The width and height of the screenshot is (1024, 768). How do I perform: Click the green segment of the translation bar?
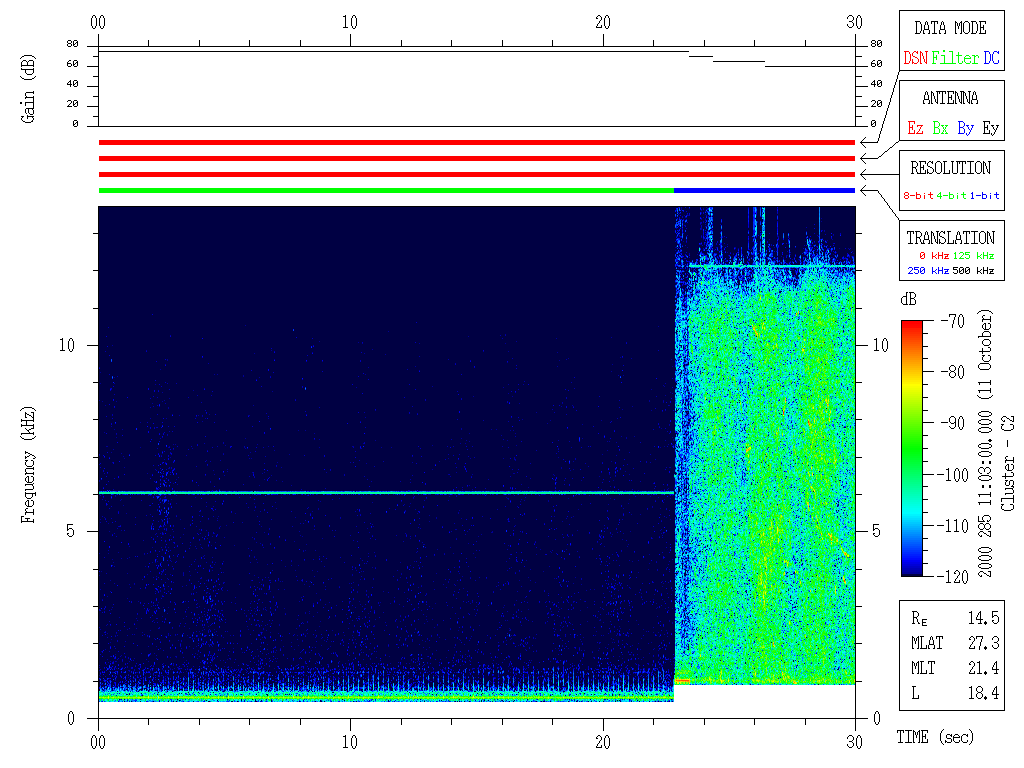(x=385, y=190)
